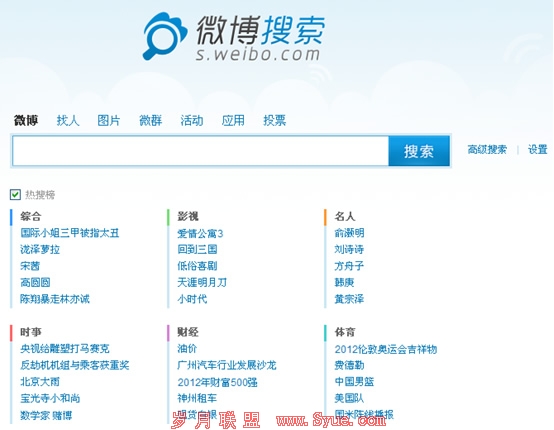Open 广州汽车行业发展沙龙 link
554x430 pixels.
[x=227, y=365]
